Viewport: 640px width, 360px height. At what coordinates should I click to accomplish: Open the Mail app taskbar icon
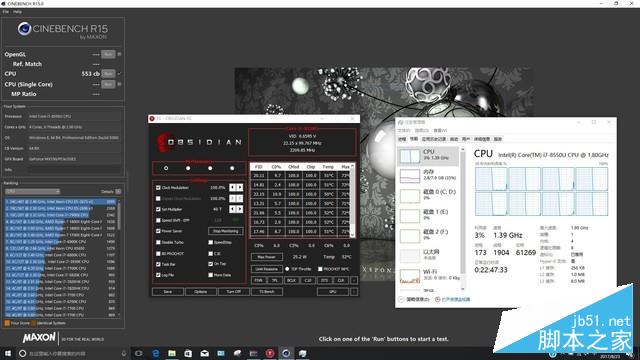(x=204, y=353)
